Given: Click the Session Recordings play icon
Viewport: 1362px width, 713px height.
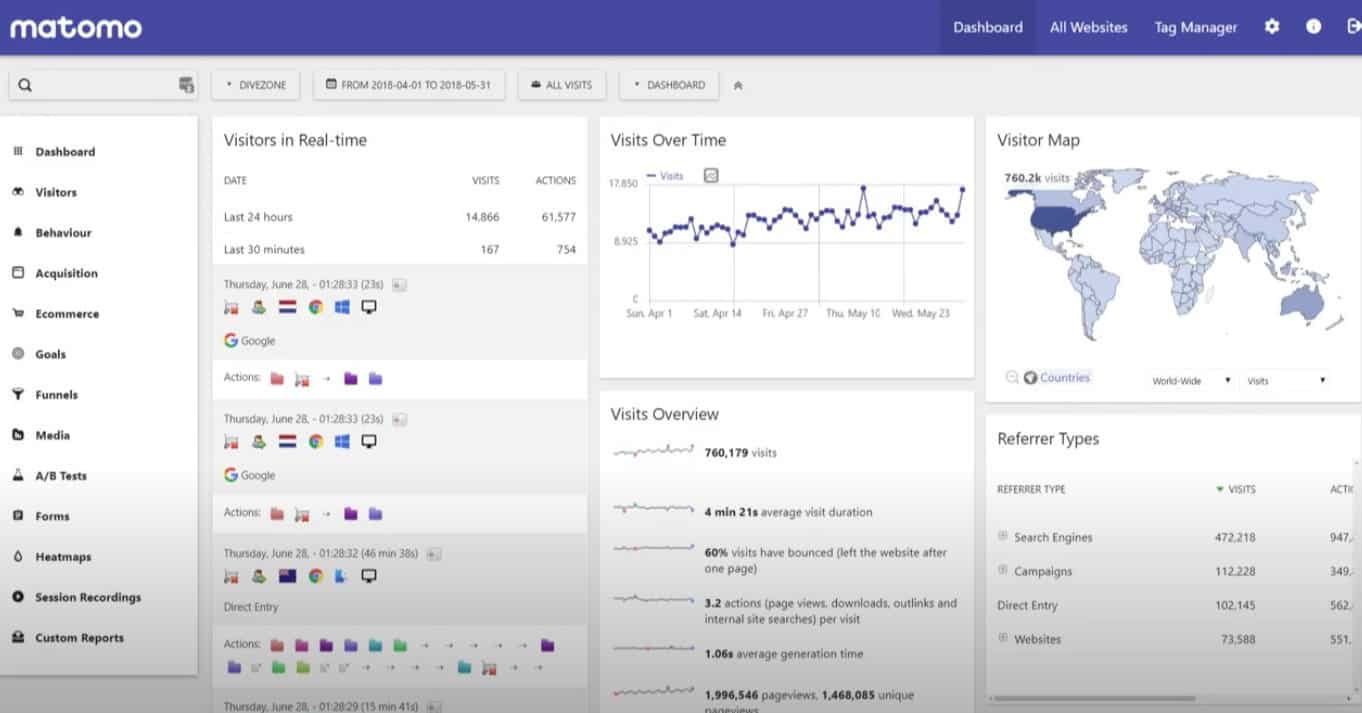Looking at the screenshot, I should point(18,597).
